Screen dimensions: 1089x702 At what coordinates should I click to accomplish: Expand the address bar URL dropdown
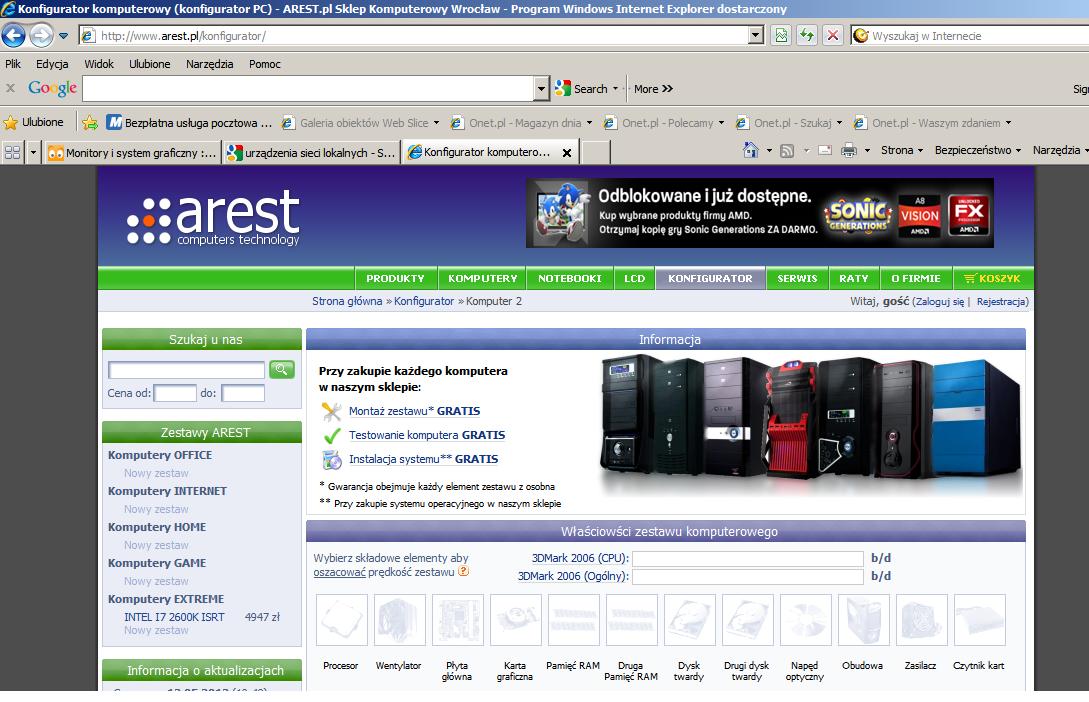pyautogui.click(x=756, y=36)
